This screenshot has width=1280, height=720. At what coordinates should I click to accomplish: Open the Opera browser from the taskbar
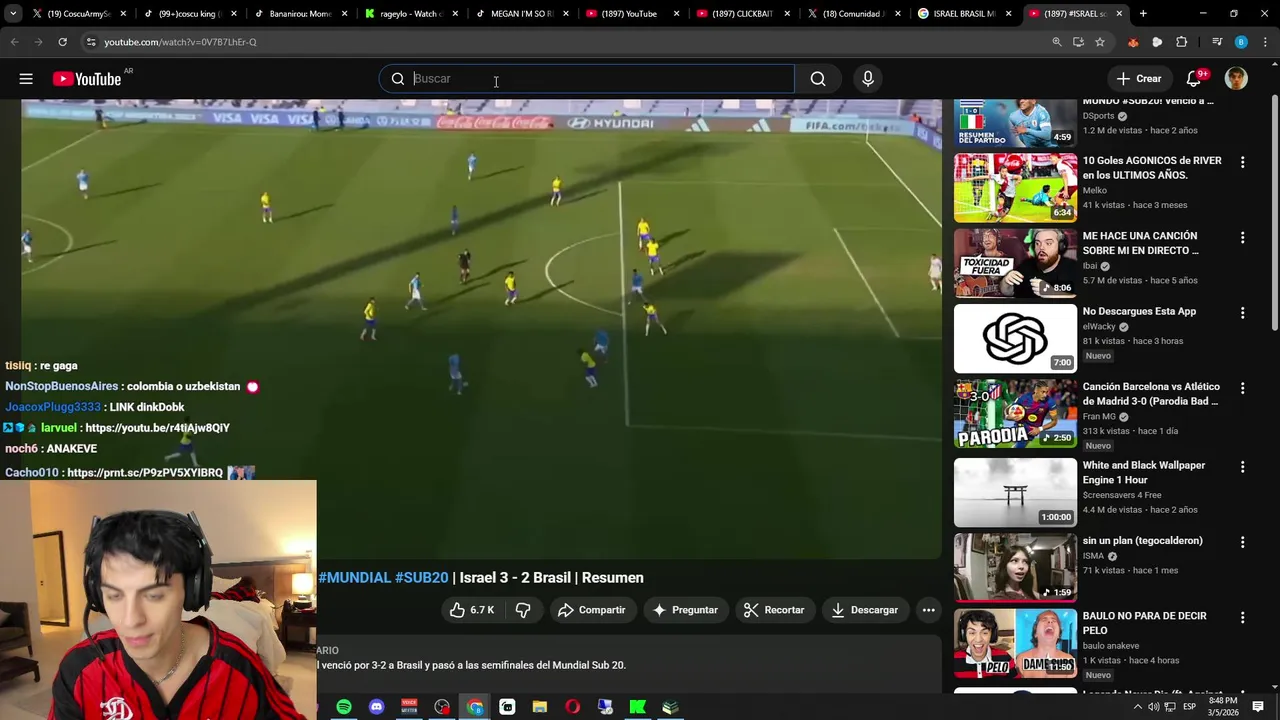(x=572, y=707)
